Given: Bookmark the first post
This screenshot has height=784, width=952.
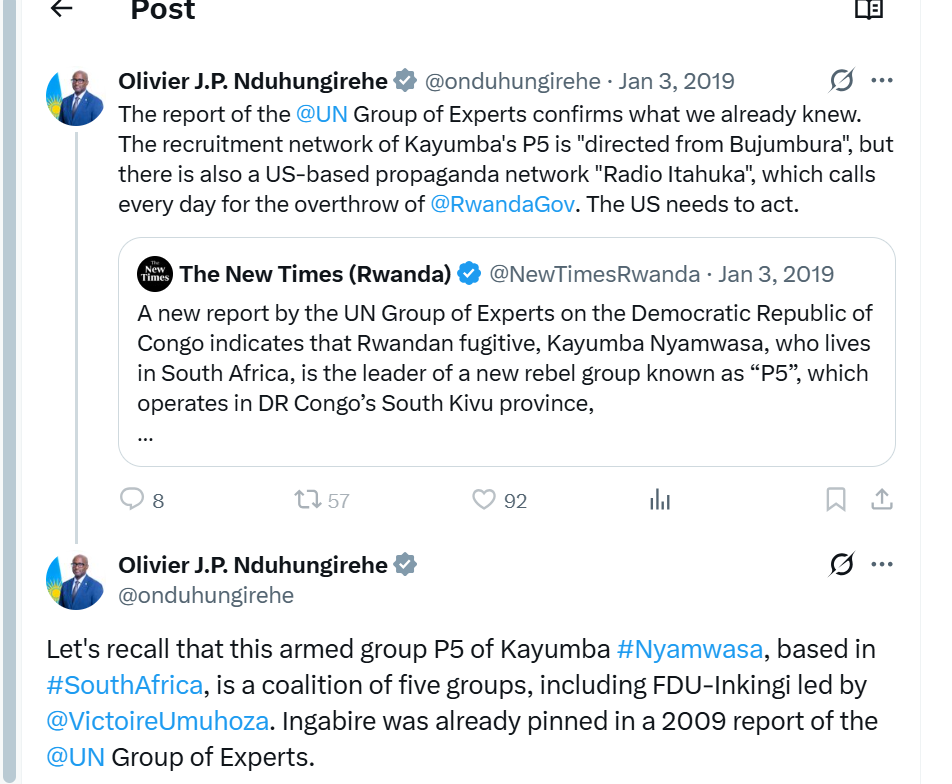Looking at the screenshot, I should pos(836,499).
